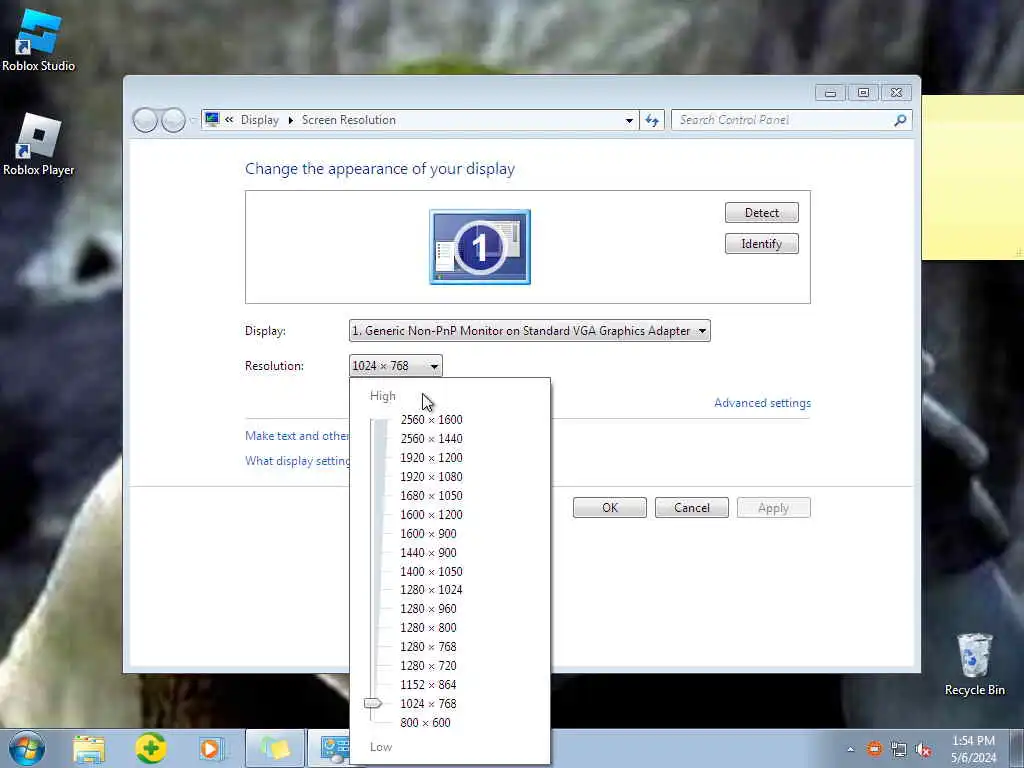Select the monitor 1 display thumbnail

pos(480,247)
